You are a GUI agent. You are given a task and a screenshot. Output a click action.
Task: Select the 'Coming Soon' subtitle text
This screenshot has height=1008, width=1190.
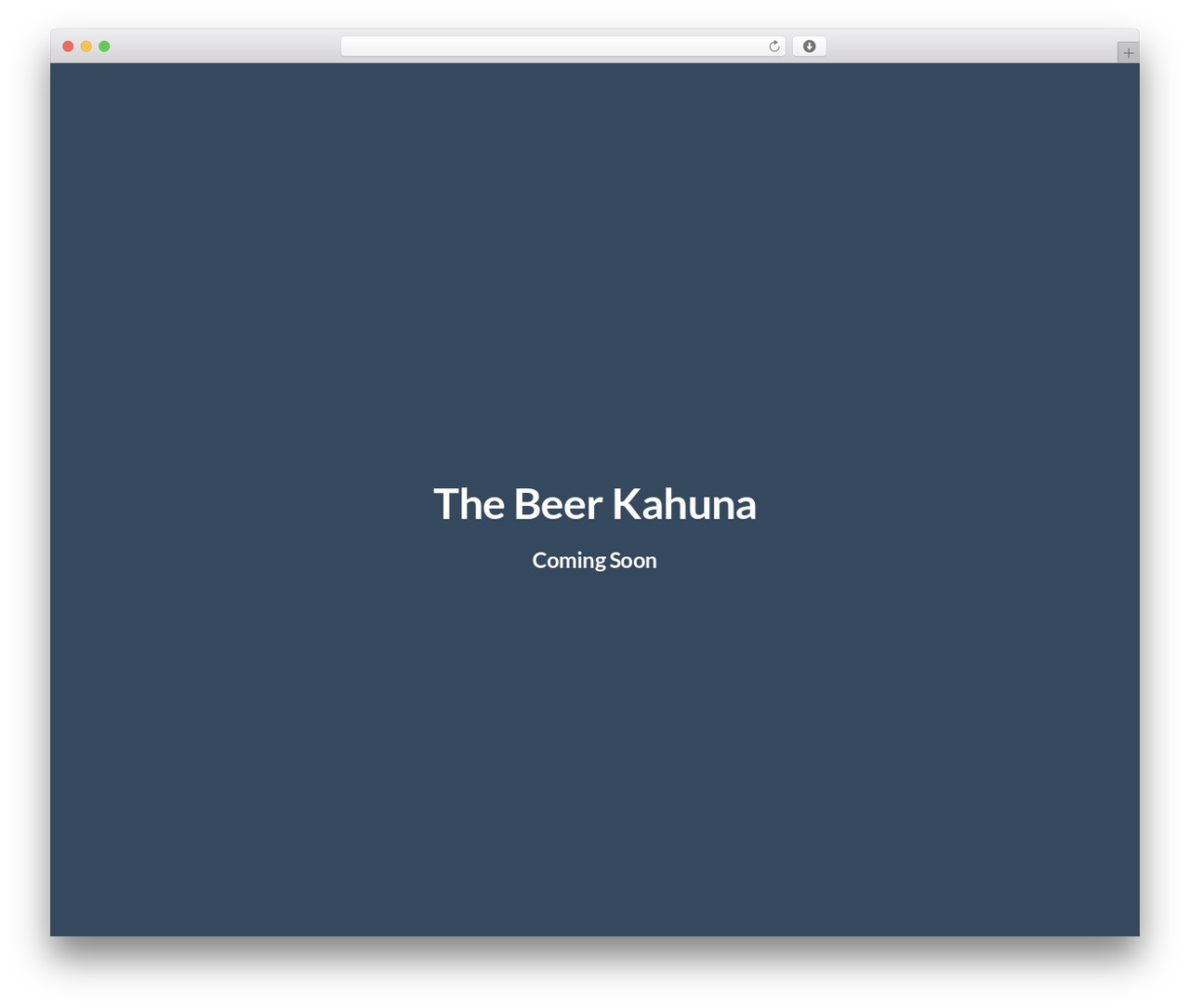click(595, 561)
